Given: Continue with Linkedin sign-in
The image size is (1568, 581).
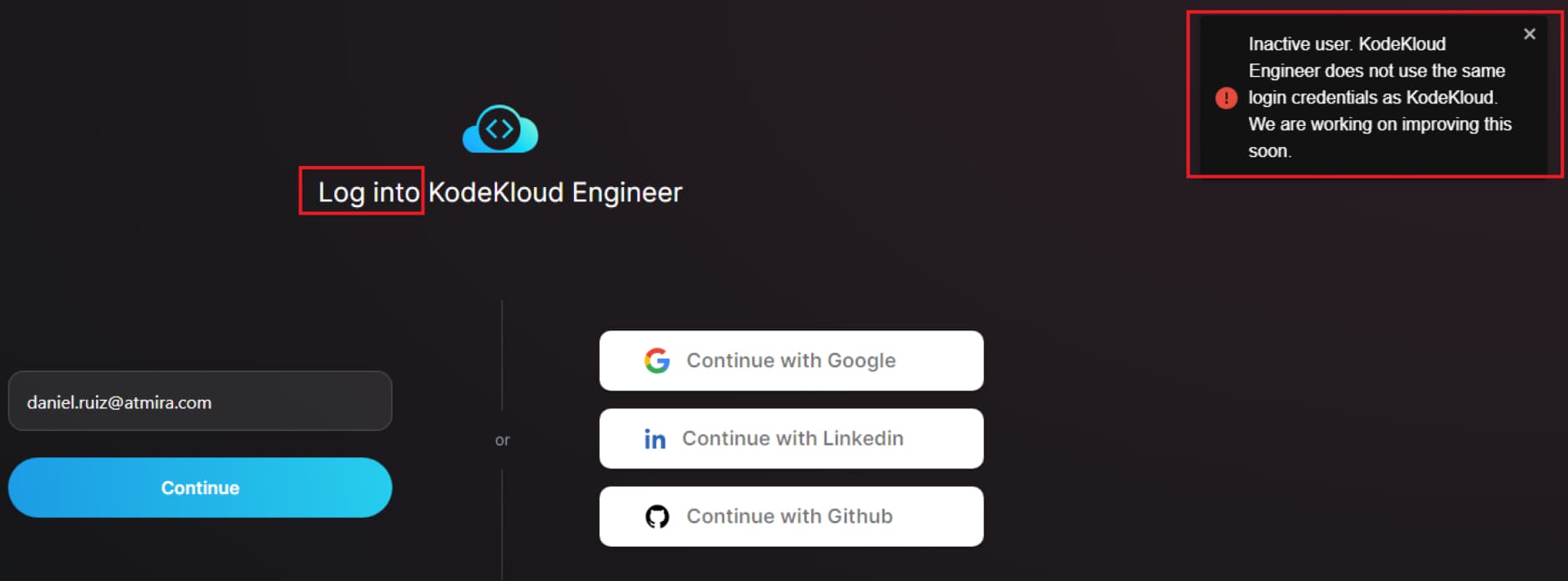Looking at the screenshot, I should tap(791, 438).
